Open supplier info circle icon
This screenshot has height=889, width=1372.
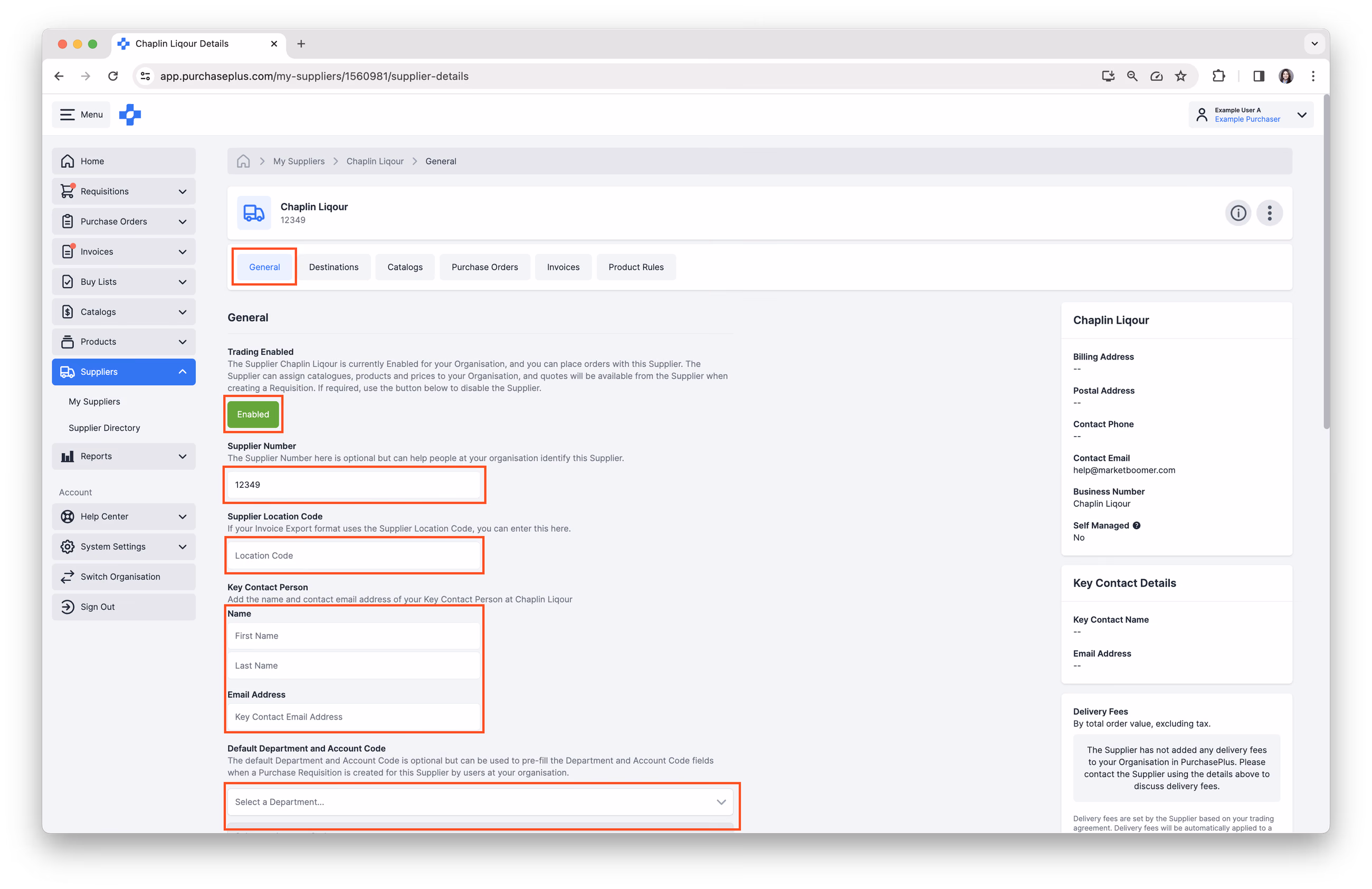[1237, 213]
